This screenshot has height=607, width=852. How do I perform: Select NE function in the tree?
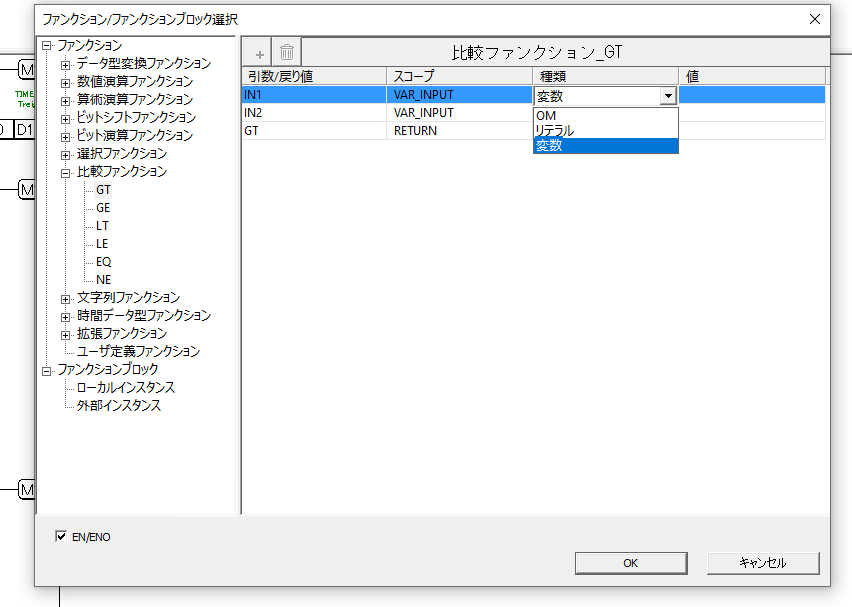pyautogui.click(x=103, y=280)
